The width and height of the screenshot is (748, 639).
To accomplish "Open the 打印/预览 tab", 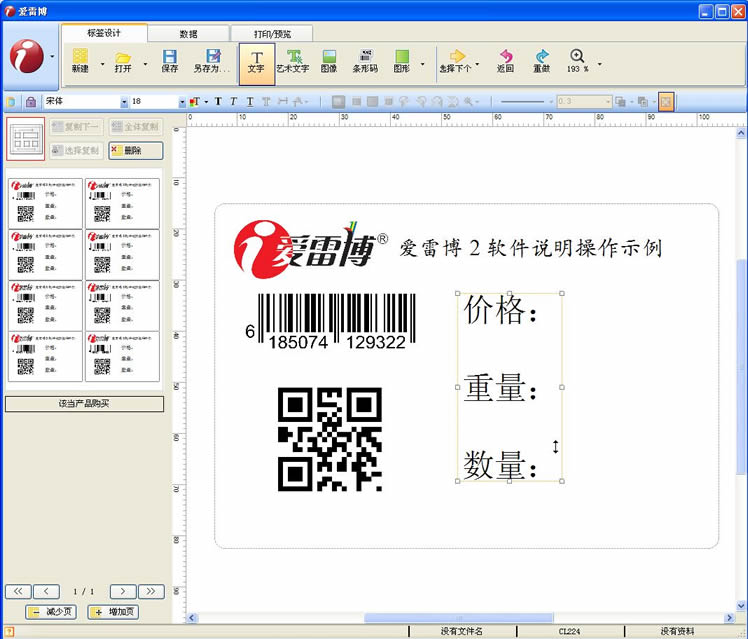I will (x=272, y=34).
